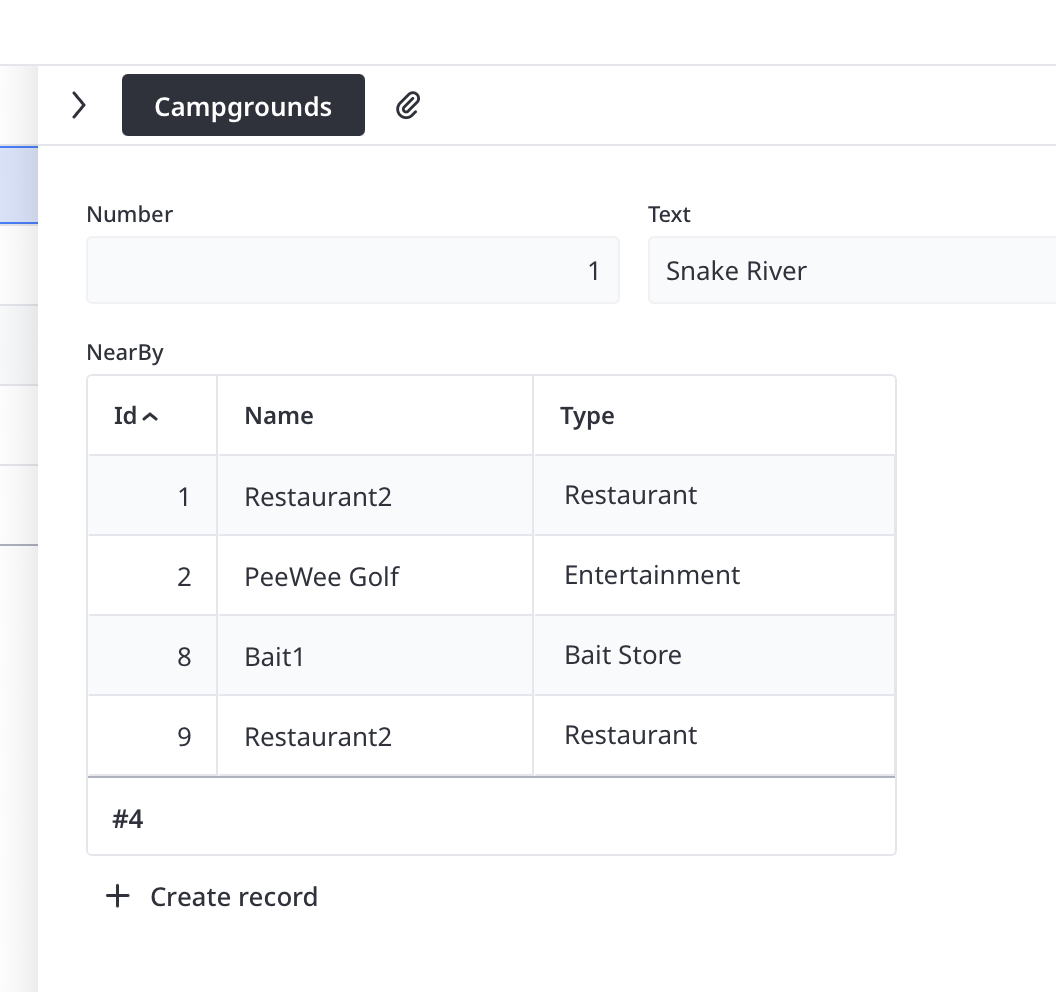This screenshot has height=992, width=1056.
Task: Collapse panel with the chevron arrow
Action: click(x=79, y=105)
